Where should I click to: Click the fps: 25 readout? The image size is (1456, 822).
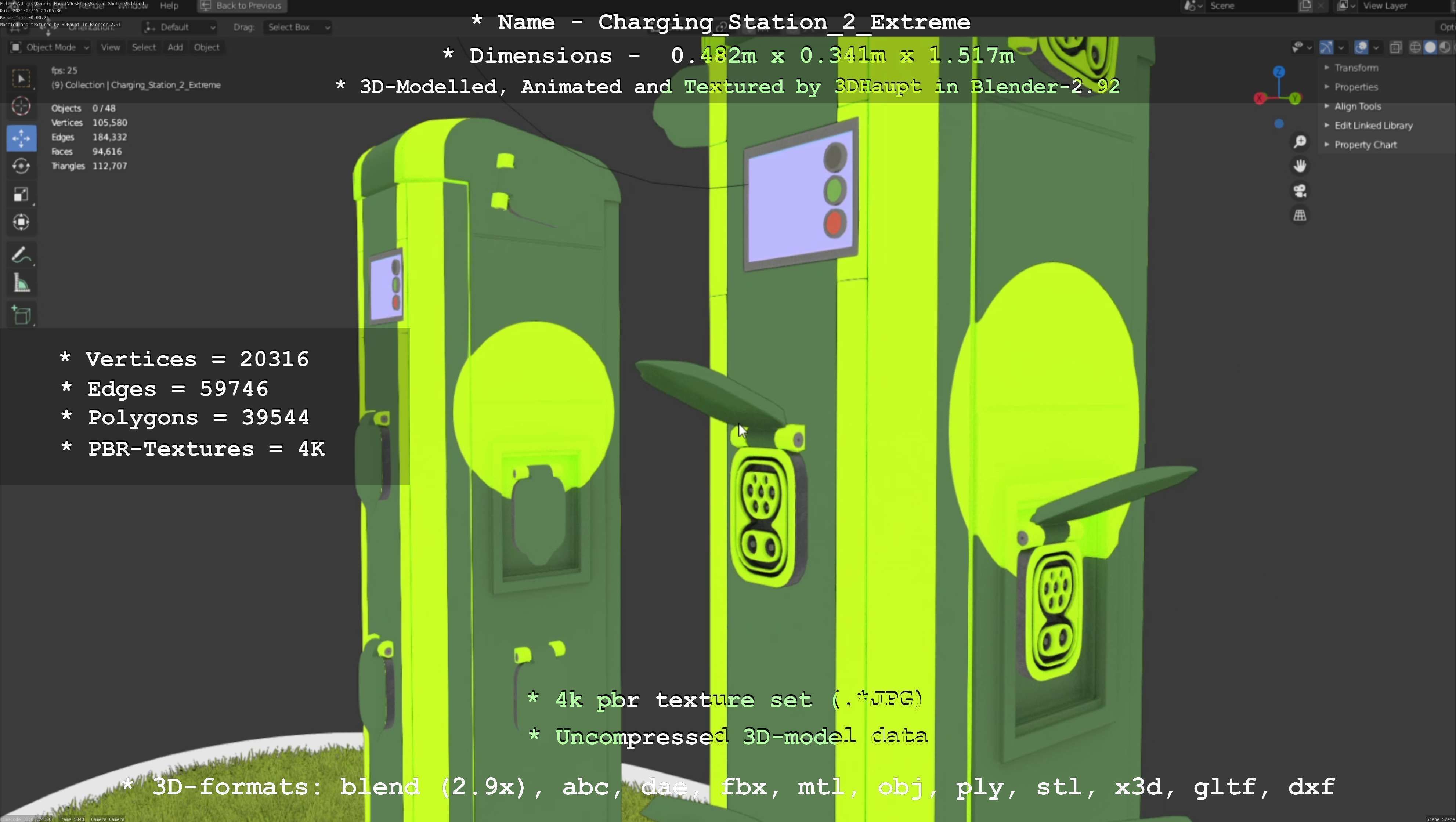pos(64,70)
